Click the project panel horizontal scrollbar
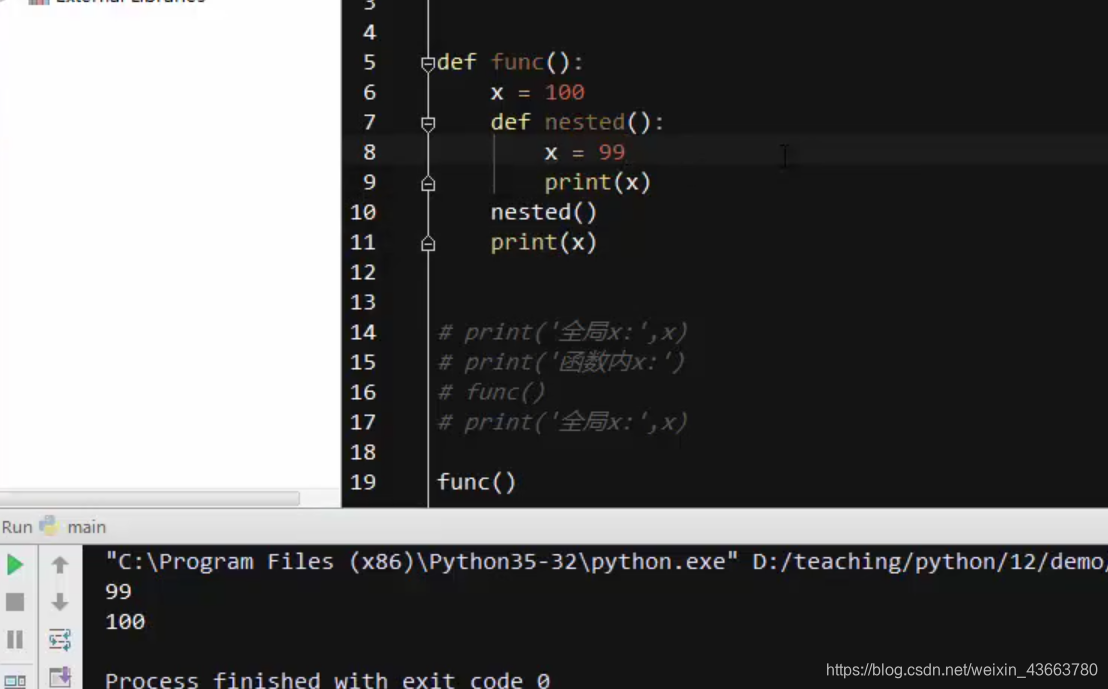1108x689 pixels. point(150,498)
